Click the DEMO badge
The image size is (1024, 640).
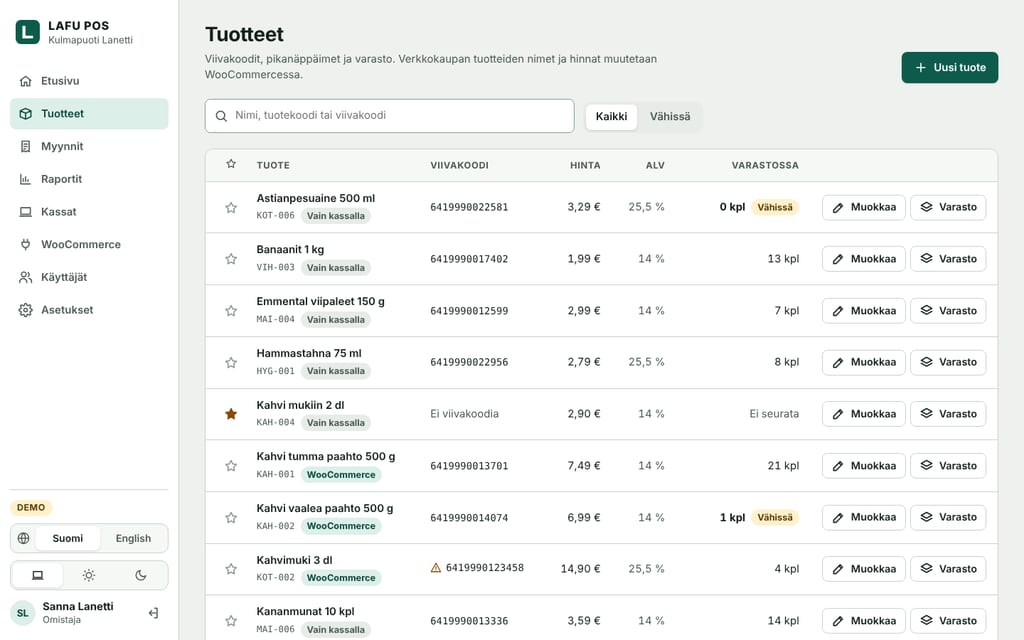click(31, 507)
